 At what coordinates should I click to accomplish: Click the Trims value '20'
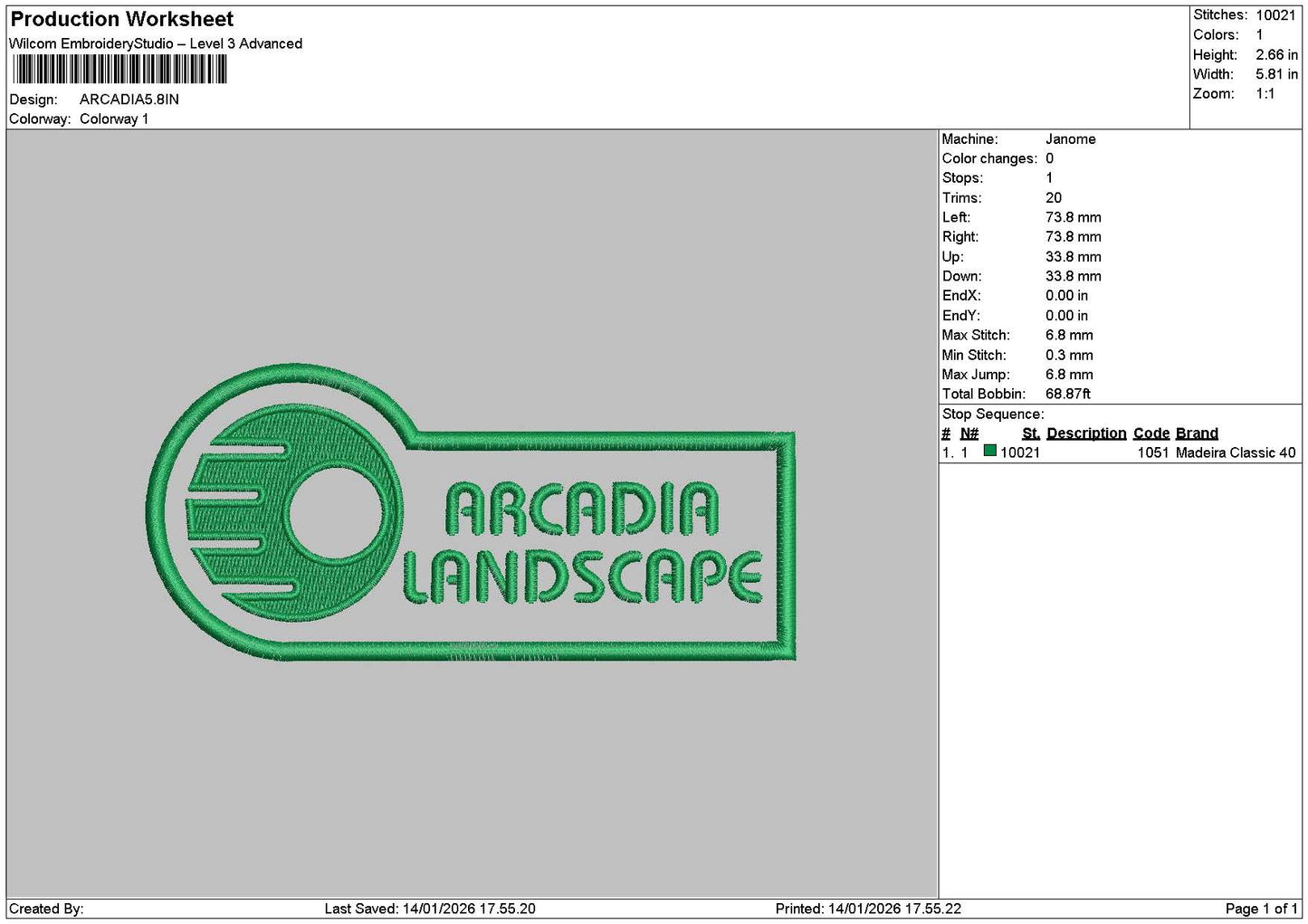coord(1054,198)
